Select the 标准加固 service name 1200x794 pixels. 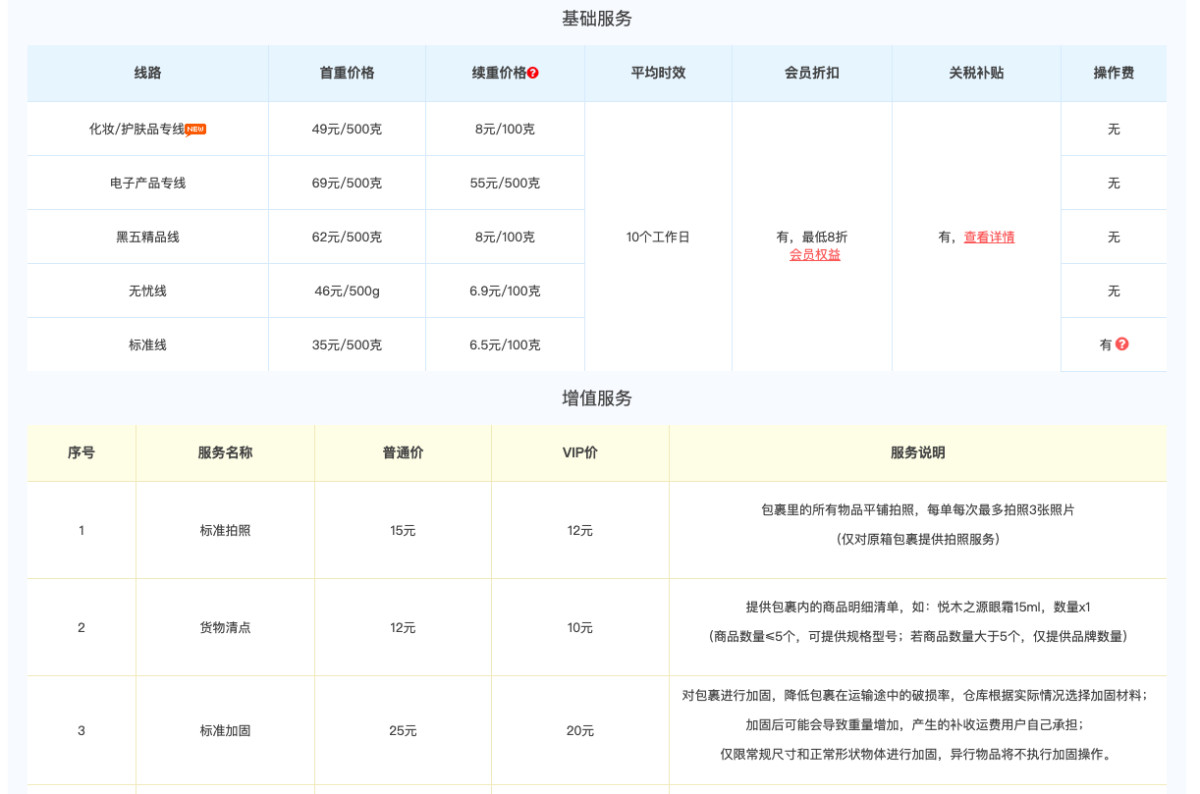click(225, 730)
